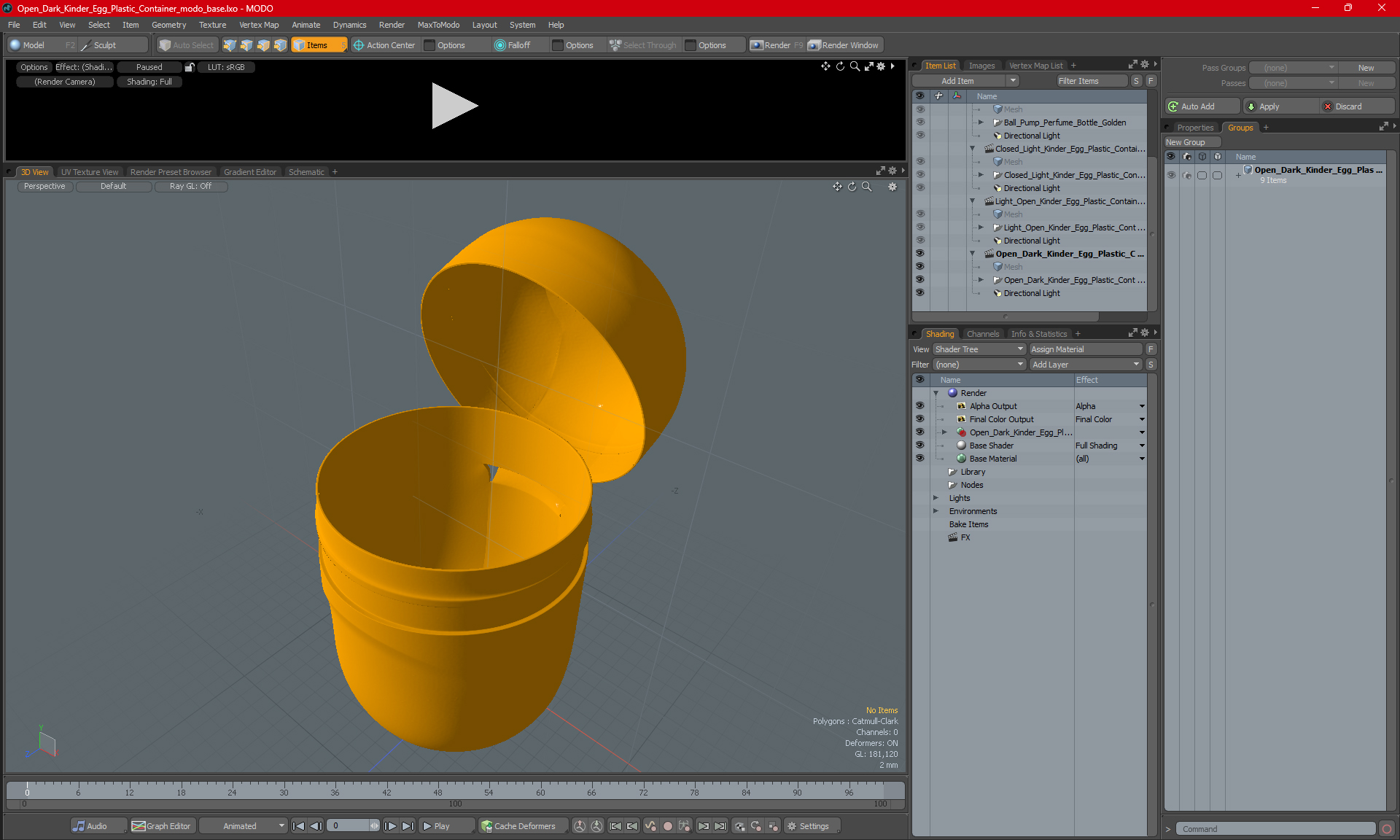Click Assign Material button
The height and width of the screenshot is (840, 1400).
coord(1086,349)
